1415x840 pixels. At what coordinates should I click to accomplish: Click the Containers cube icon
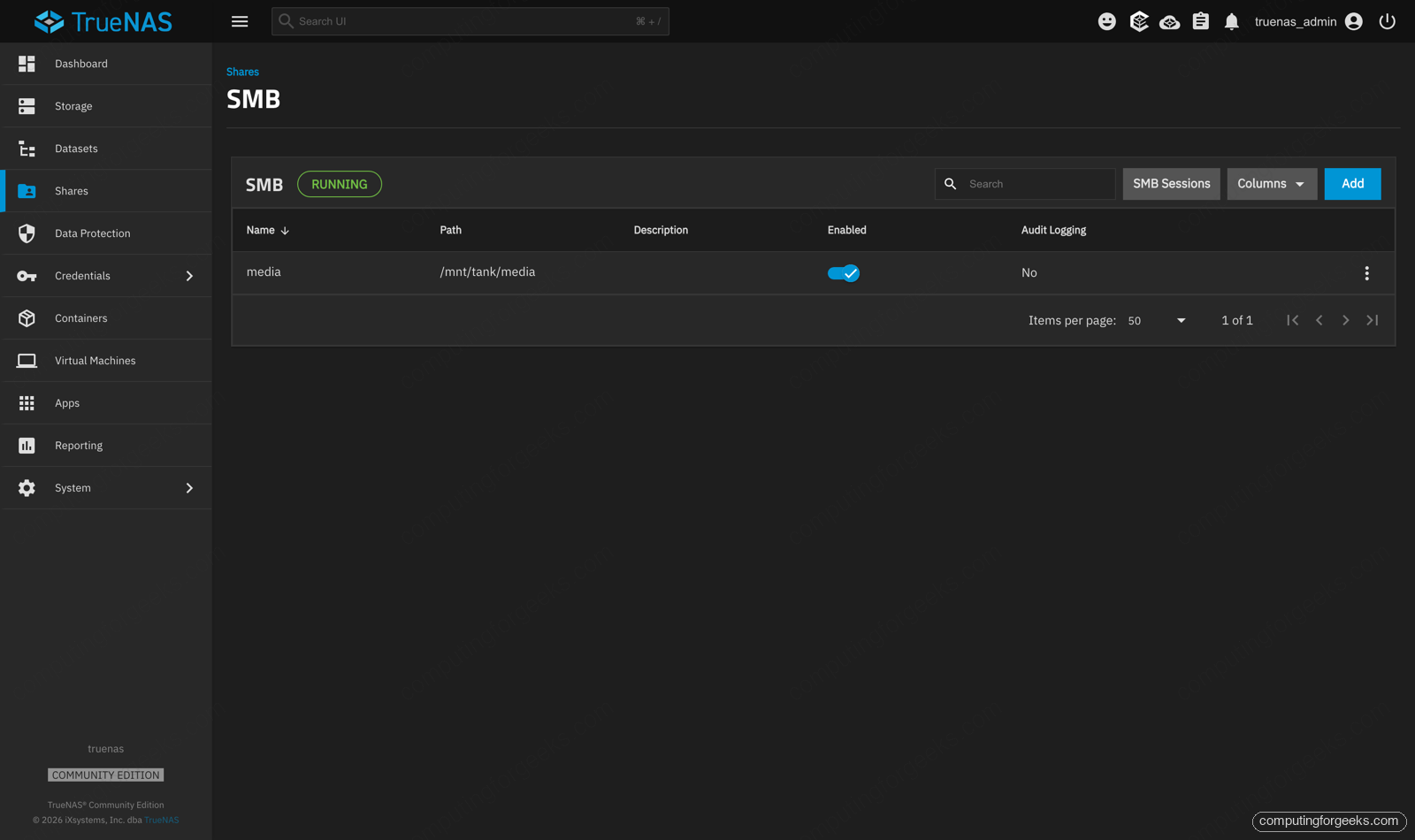coord(27,318)
